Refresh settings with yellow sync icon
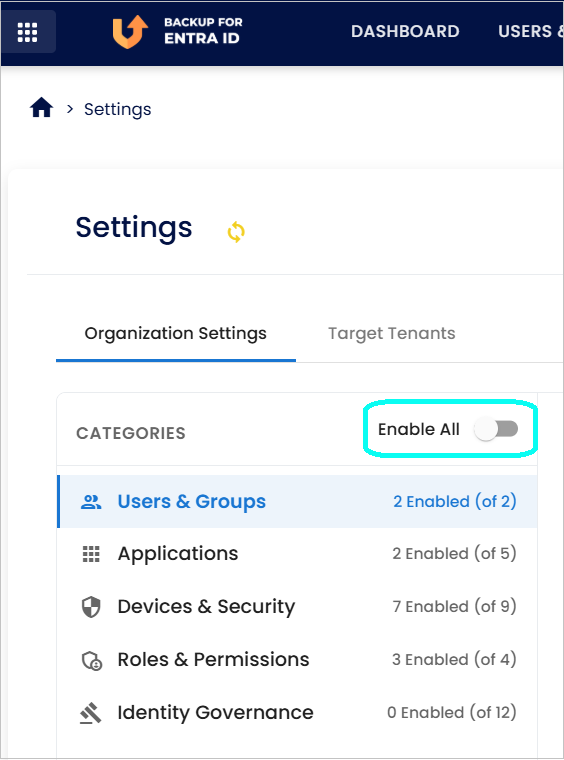This screenshot has width=564, height=760. [x=236, y=232]
